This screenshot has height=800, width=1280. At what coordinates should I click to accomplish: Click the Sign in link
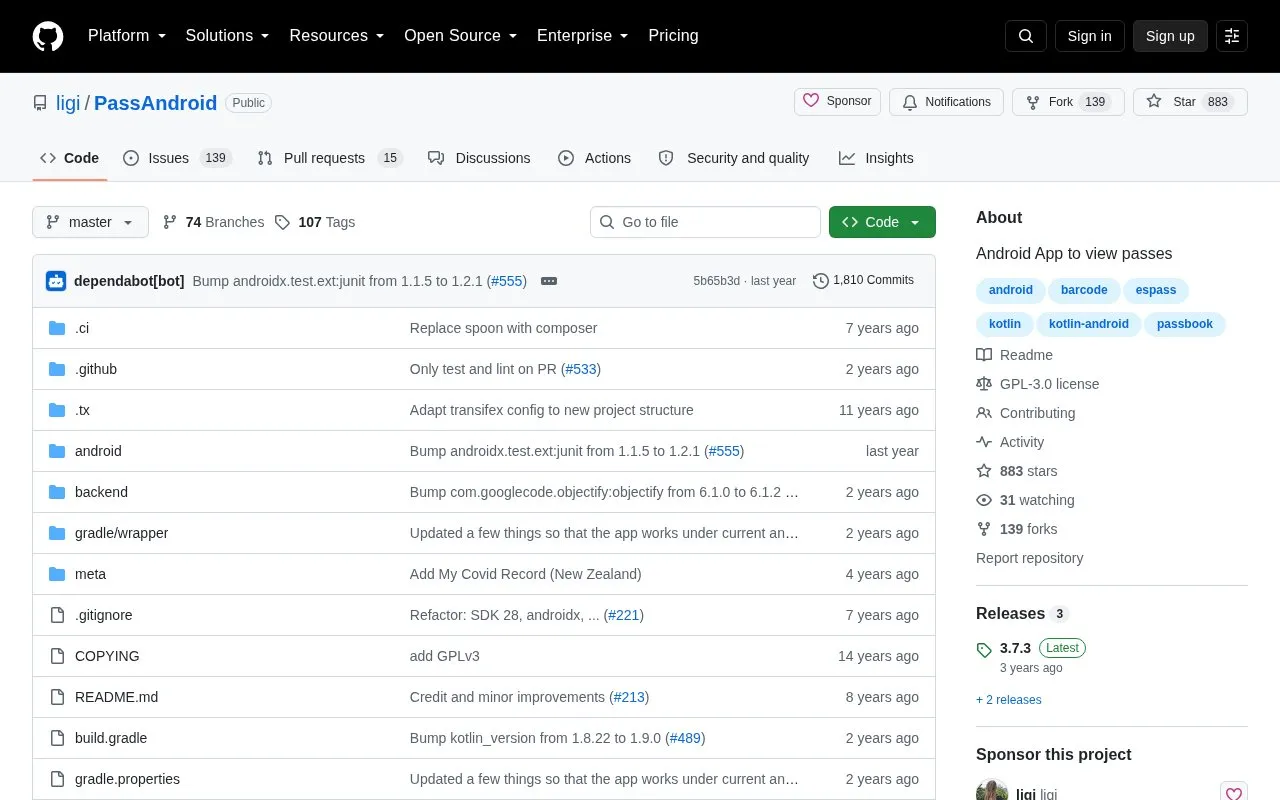(x=1089, y=36)
